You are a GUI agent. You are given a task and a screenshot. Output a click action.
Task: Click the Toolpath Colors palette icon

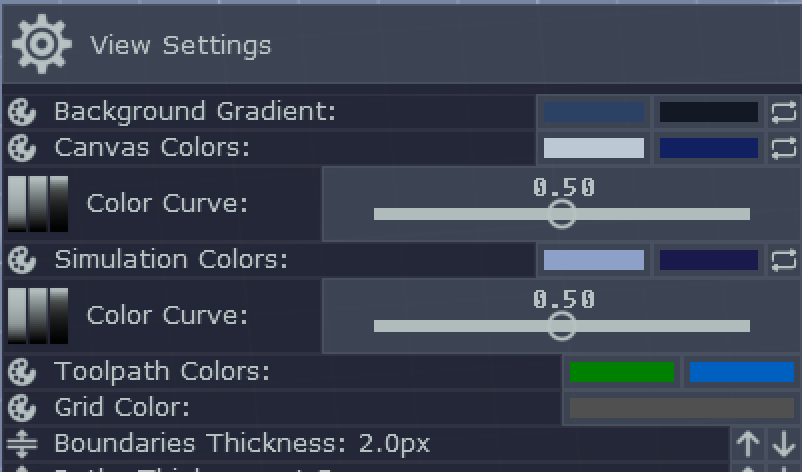click(22, 372)
